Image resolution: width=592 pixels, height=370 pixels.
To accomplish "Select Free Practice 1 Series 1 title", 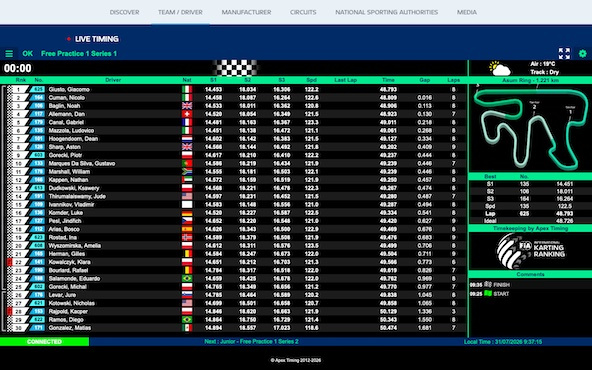I will [79, 54].
